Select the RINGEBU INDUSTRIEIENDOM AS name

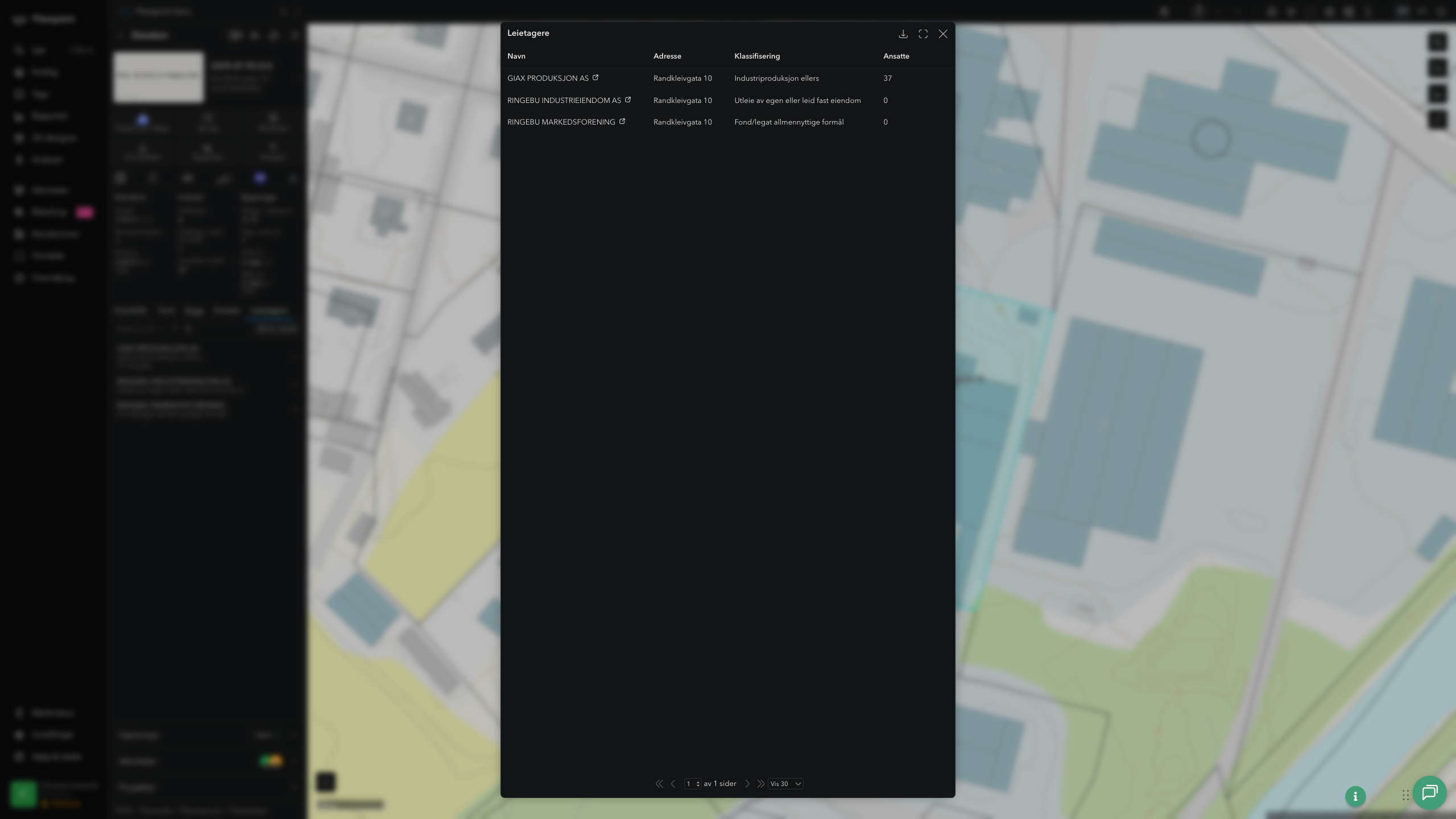pyautogui.click(x=564, y=101)
